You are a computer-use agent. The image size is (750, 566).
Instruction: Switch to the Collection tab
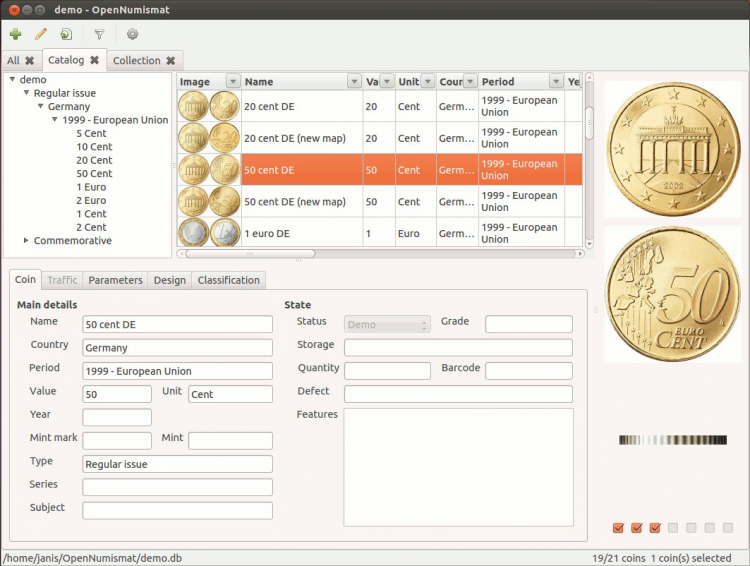(x=137, y=61)
